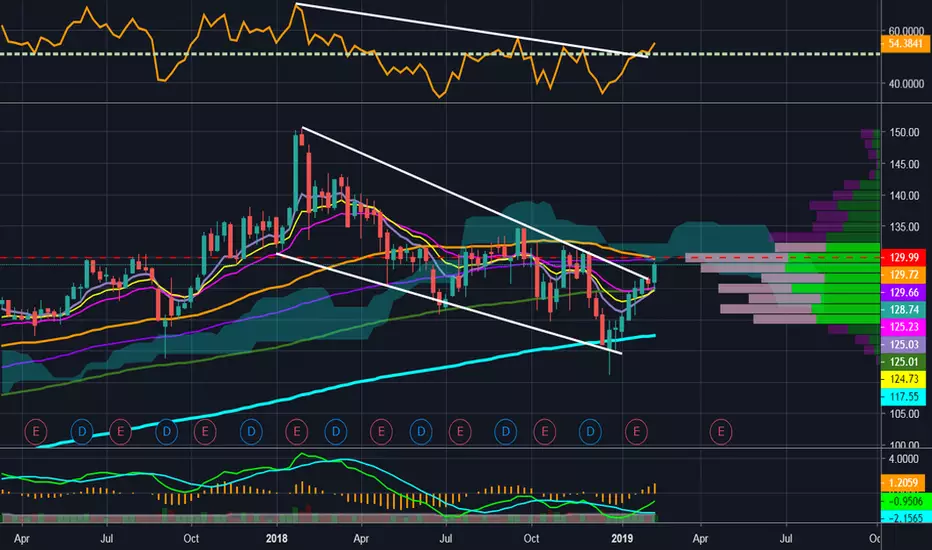Select the purple 129.66 price label
The image size is (932, 550).
click(x=903, y=292)
